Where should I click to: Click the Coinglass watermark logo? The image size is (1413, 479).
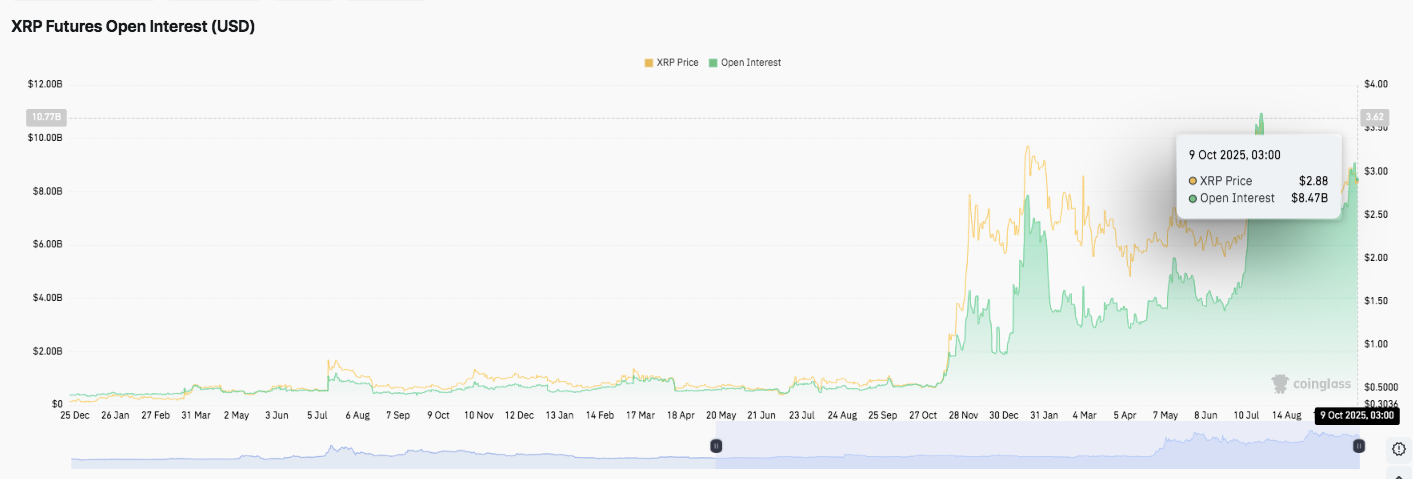coord(1310,383)
